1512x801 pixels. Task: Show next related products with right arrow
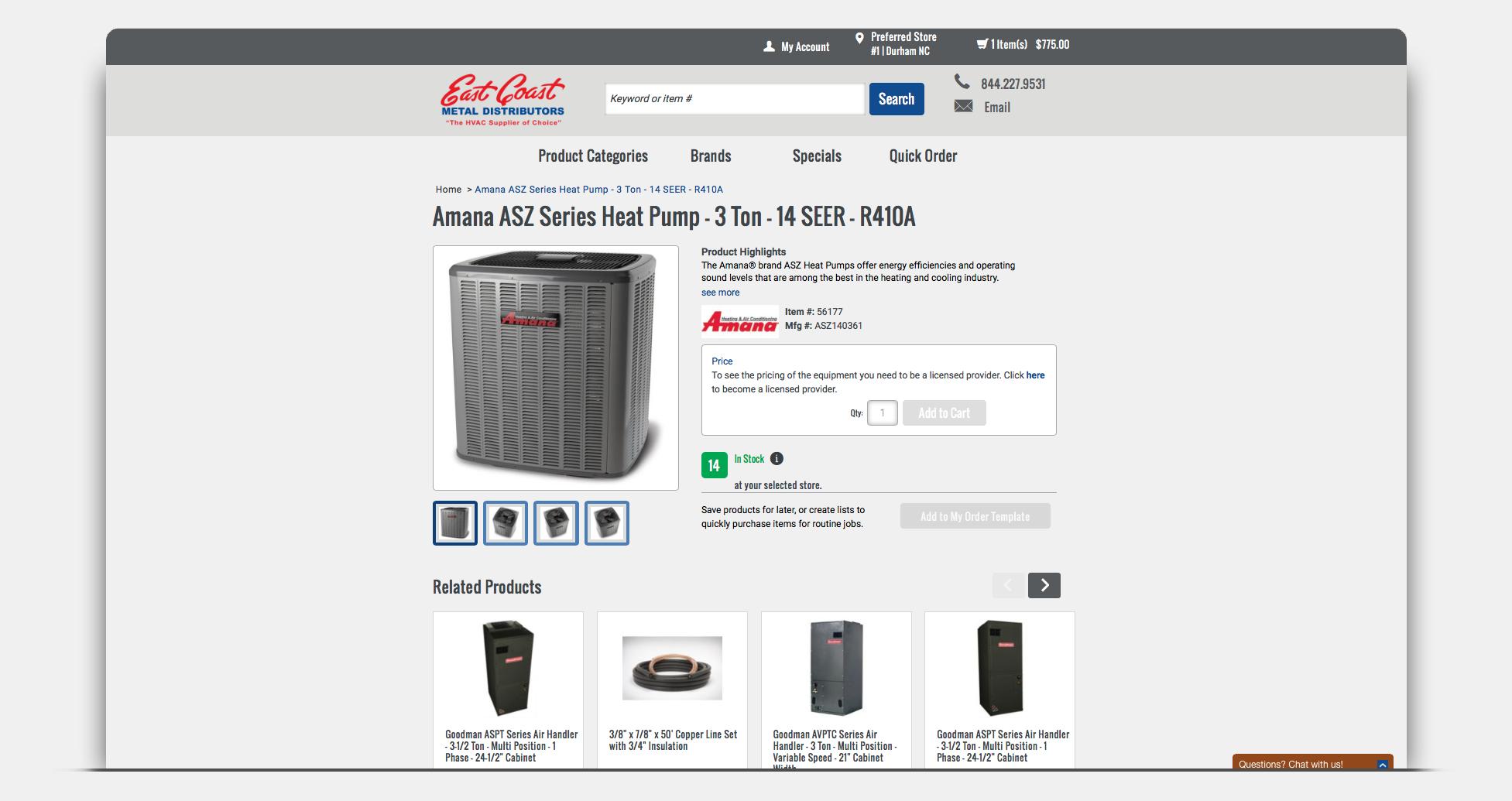click(x=1044, y=585)
